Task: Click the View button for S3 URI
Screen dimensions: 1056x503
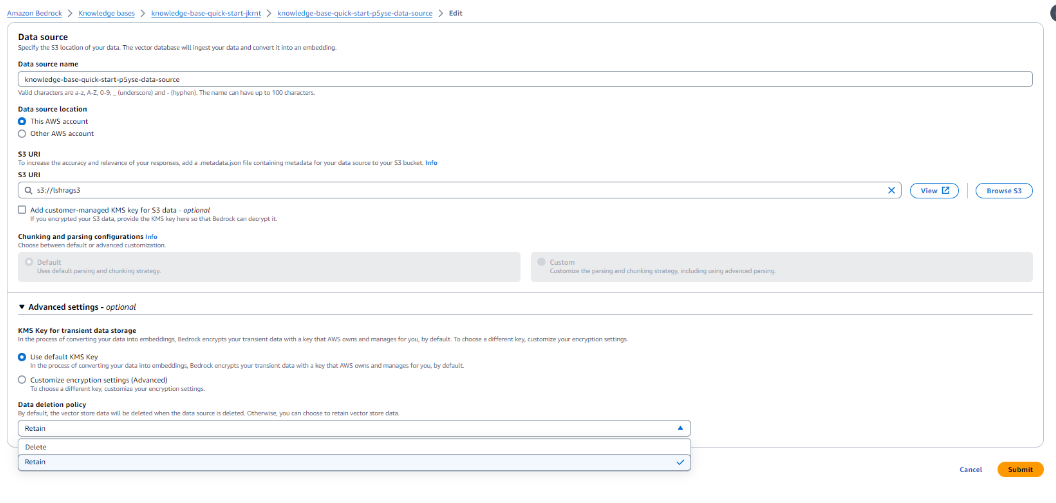Action: (933, 191)
